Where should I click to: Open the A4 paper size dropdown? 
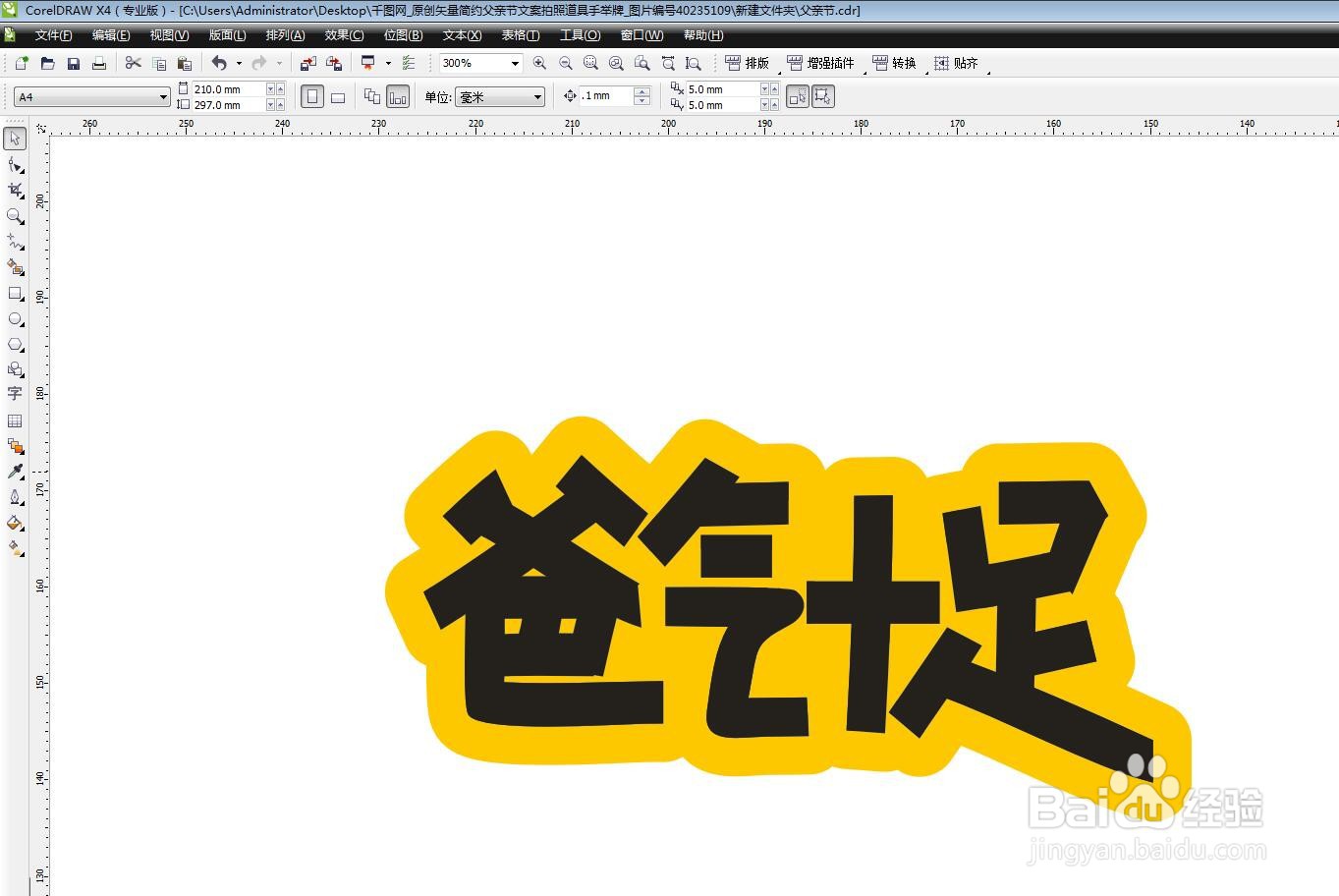click(x=163, y=96)
